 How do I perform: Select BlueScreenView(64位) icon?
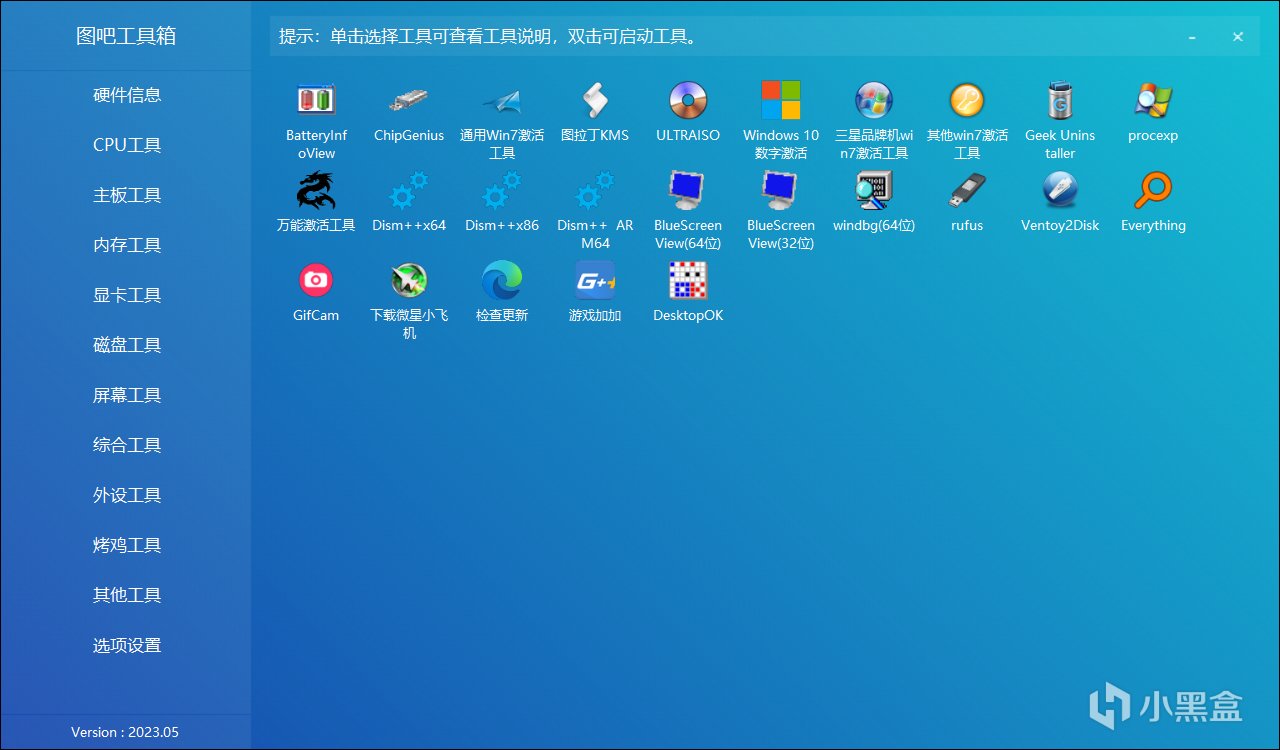(x=688, y=190)
